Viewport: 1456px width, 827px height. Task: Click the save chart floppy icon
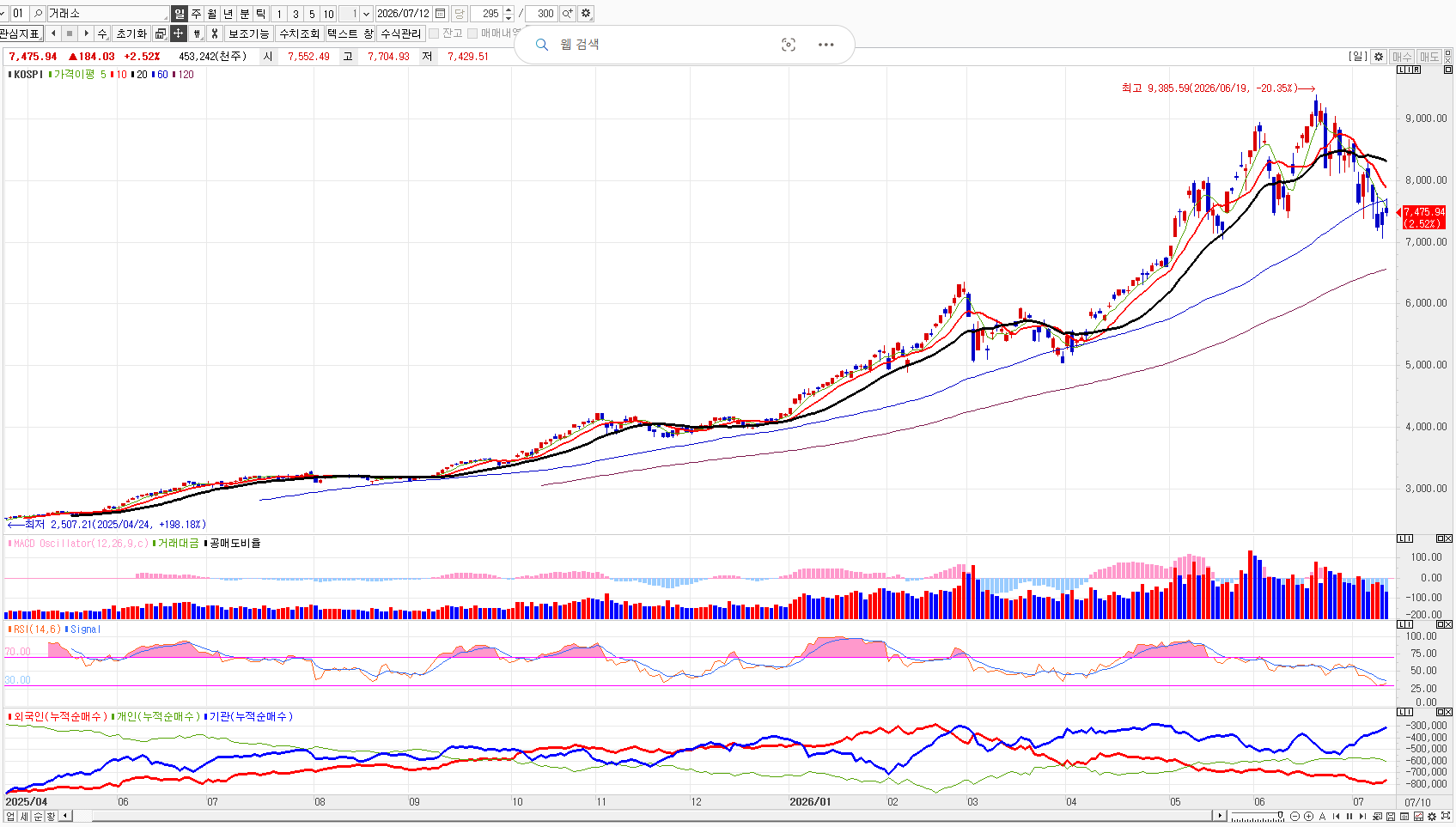(1391, 816)
